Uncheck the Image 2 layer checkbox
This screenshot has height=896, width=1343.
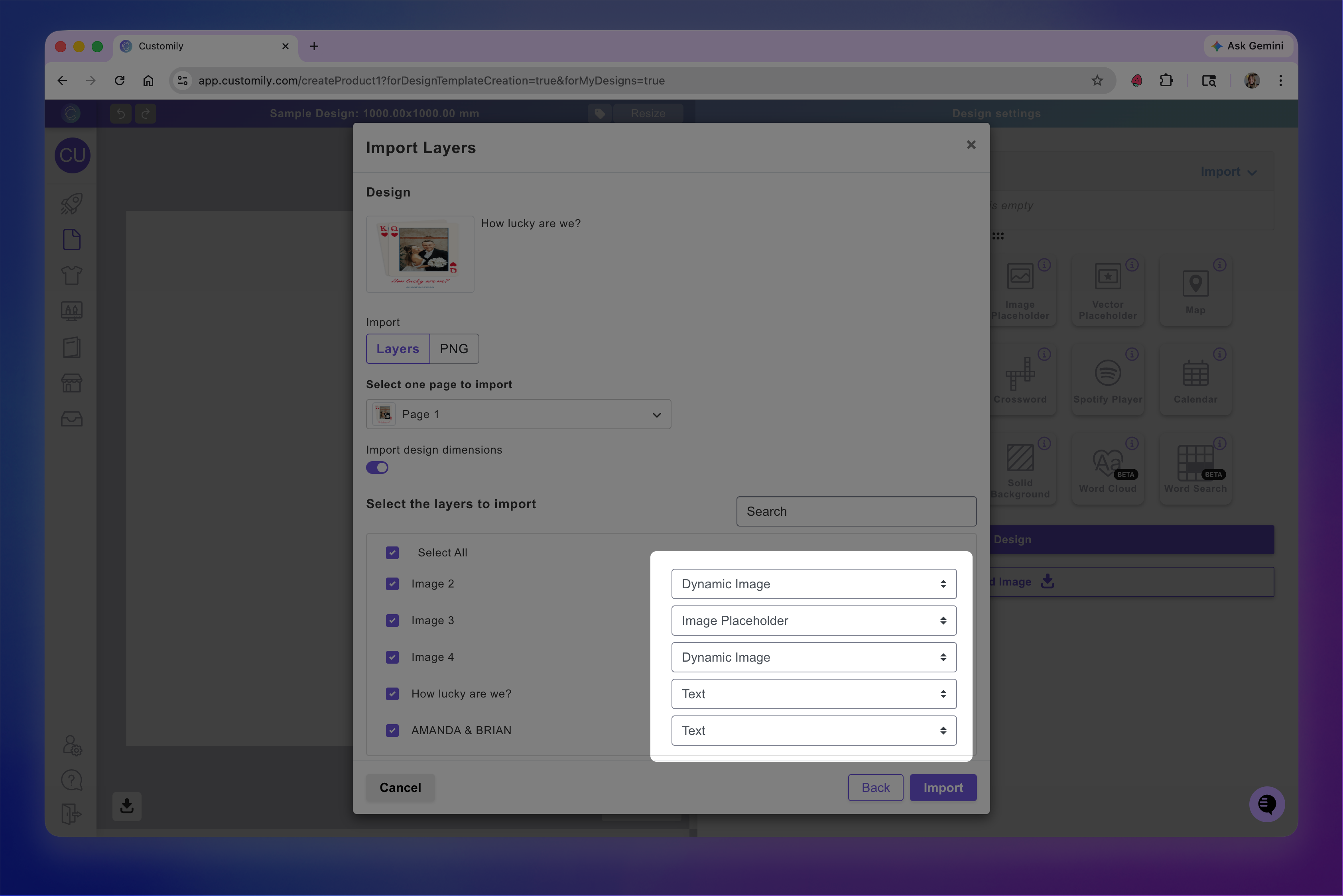click(x=392, y=584)
